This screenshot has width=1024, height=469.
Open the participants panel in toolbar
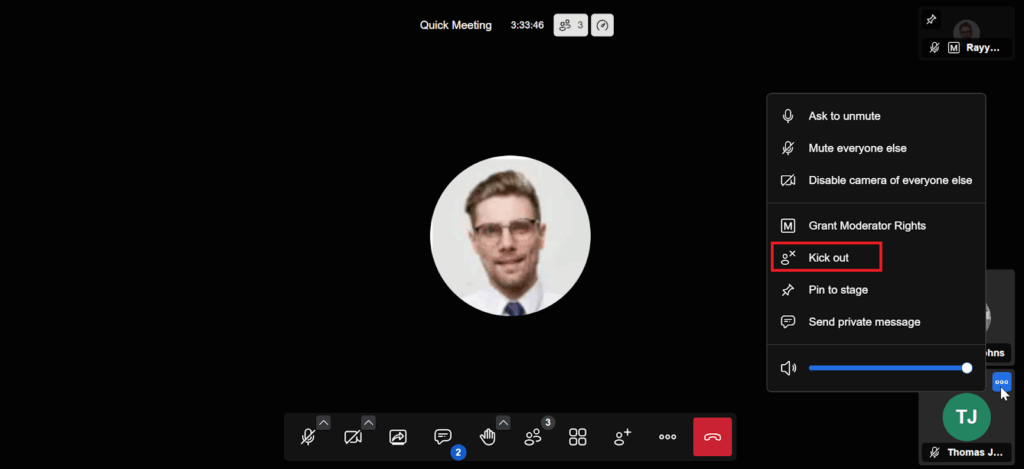533,437
